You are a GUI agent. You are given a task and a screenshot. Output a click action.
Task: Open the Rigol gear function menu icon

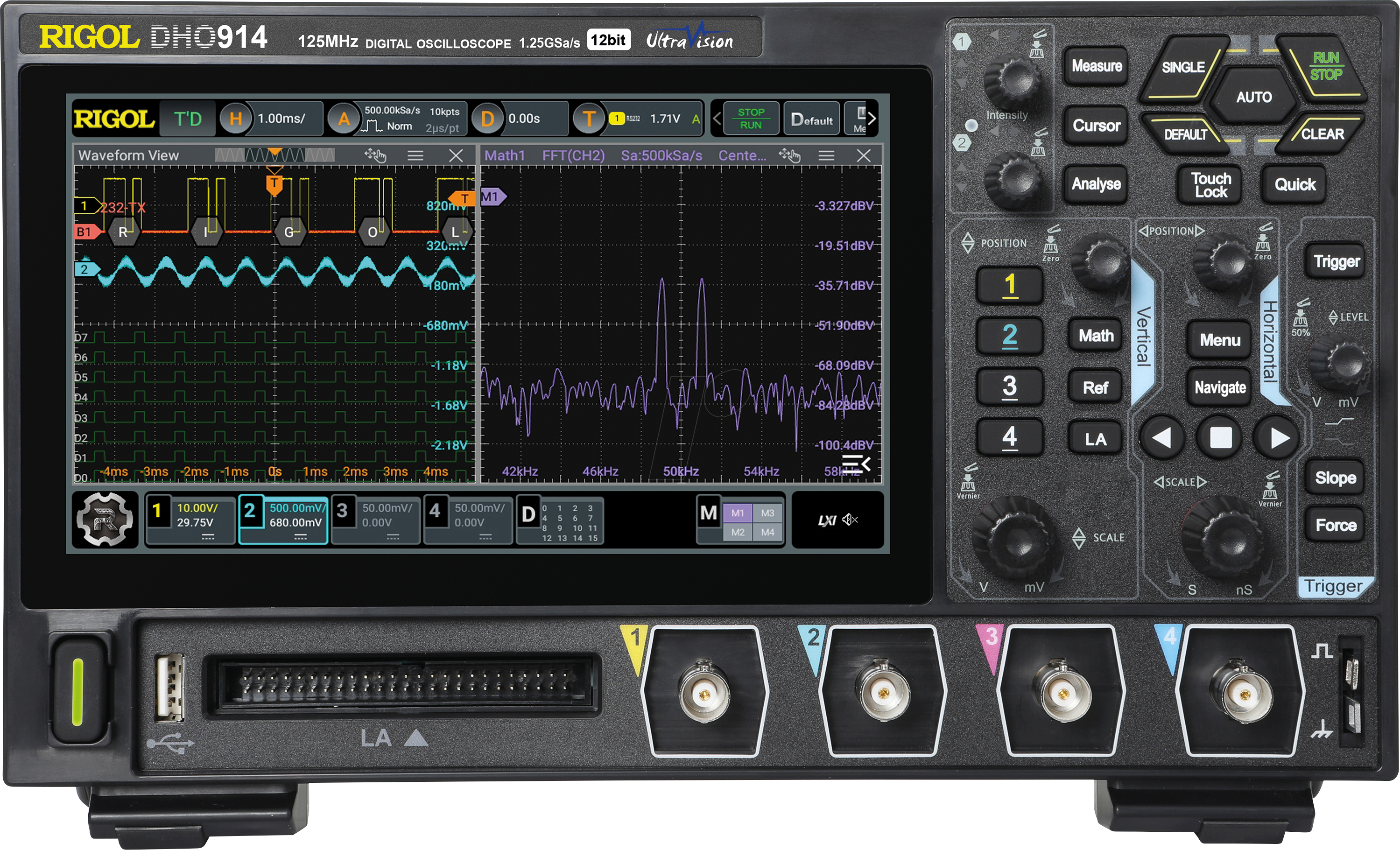[105, 520]
